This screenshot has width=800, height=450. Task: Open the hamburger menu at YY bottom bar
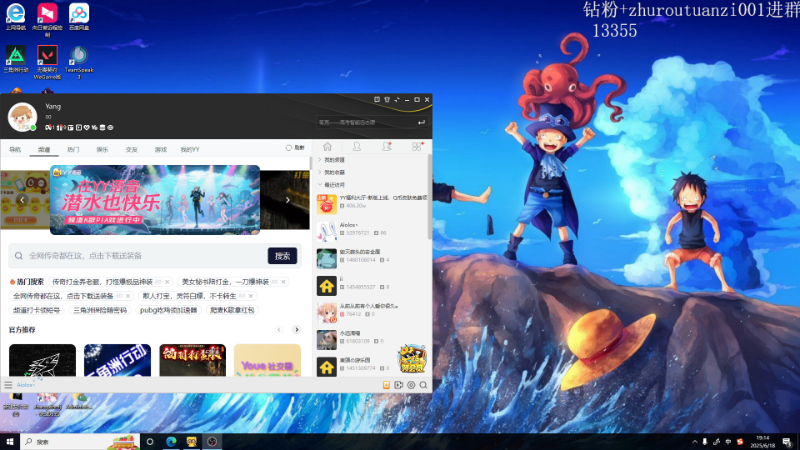pos(8,385)
